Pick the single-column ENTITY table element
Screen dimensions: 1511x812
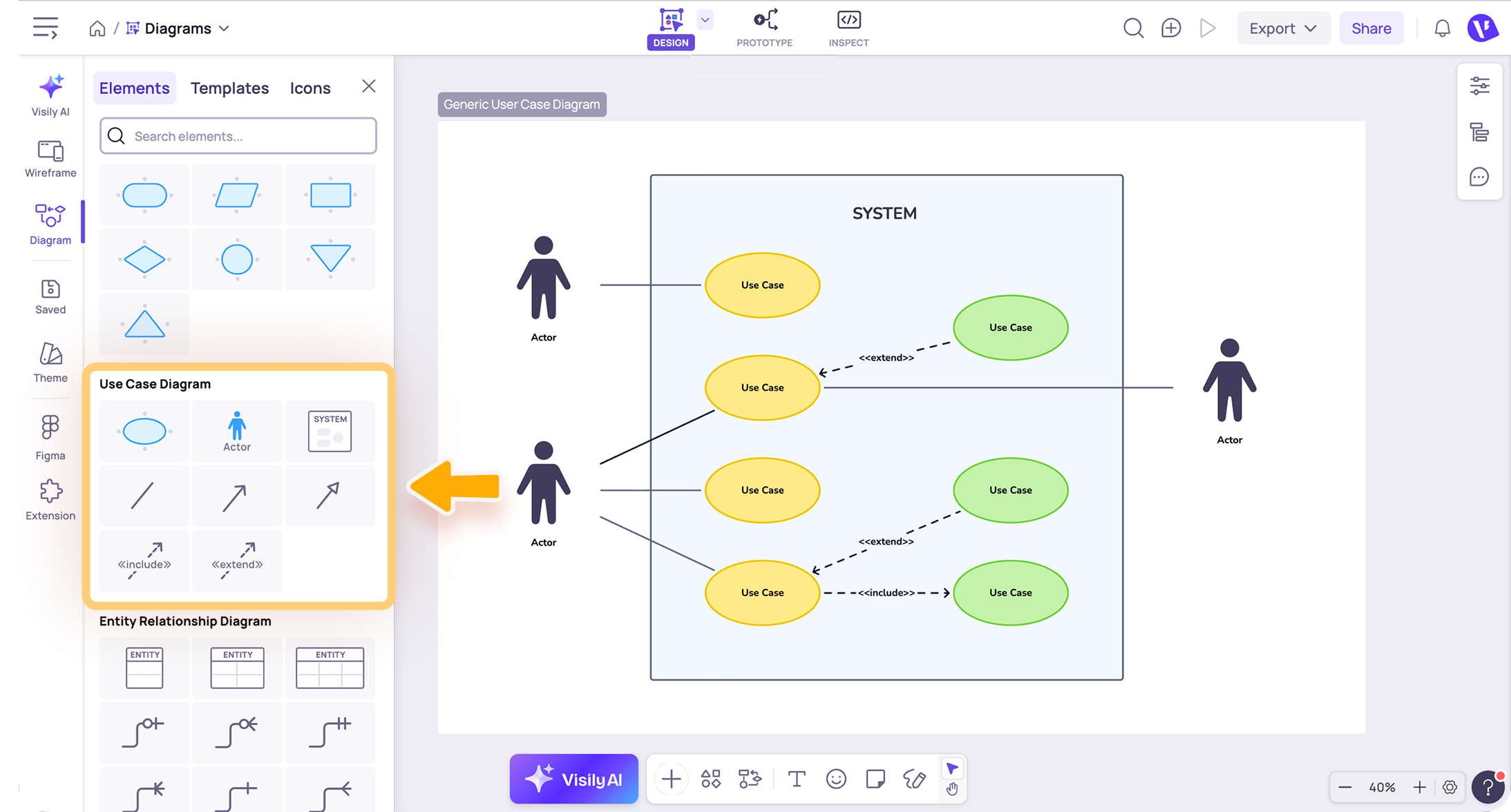[x=144, y=668]
